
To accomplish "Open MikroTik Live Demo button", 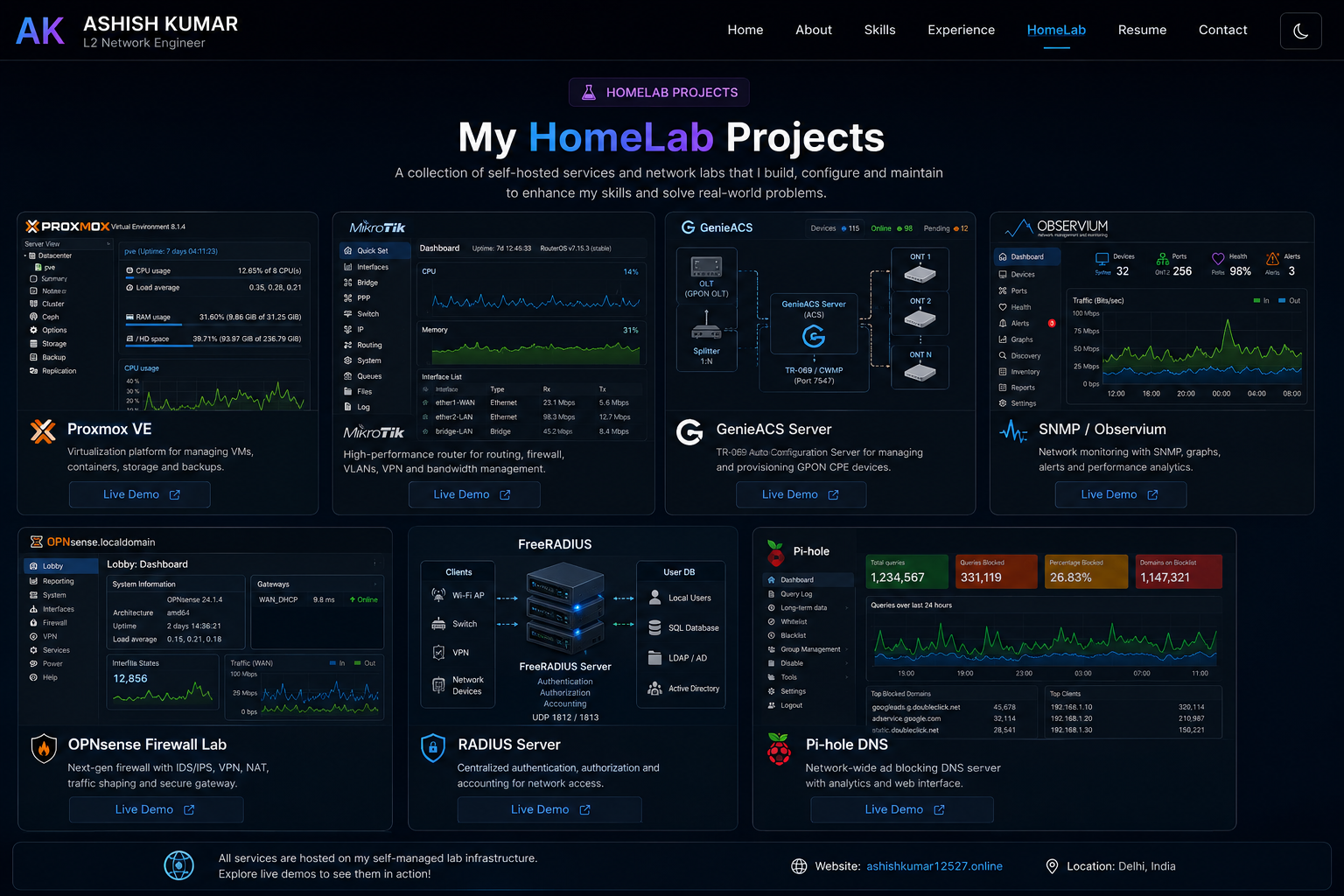I will click(x=474, y=494).
